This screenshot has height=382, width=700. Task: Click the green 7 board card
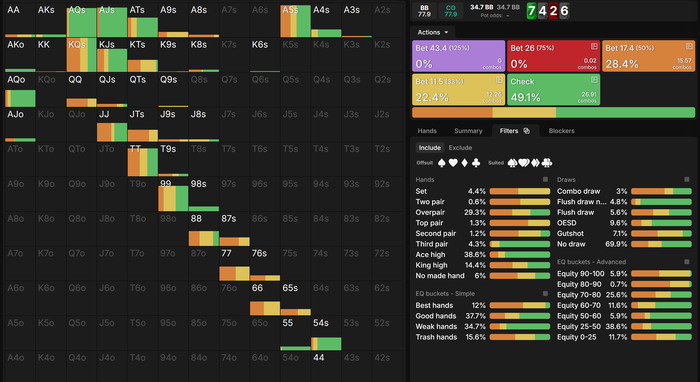click(531, 11)
